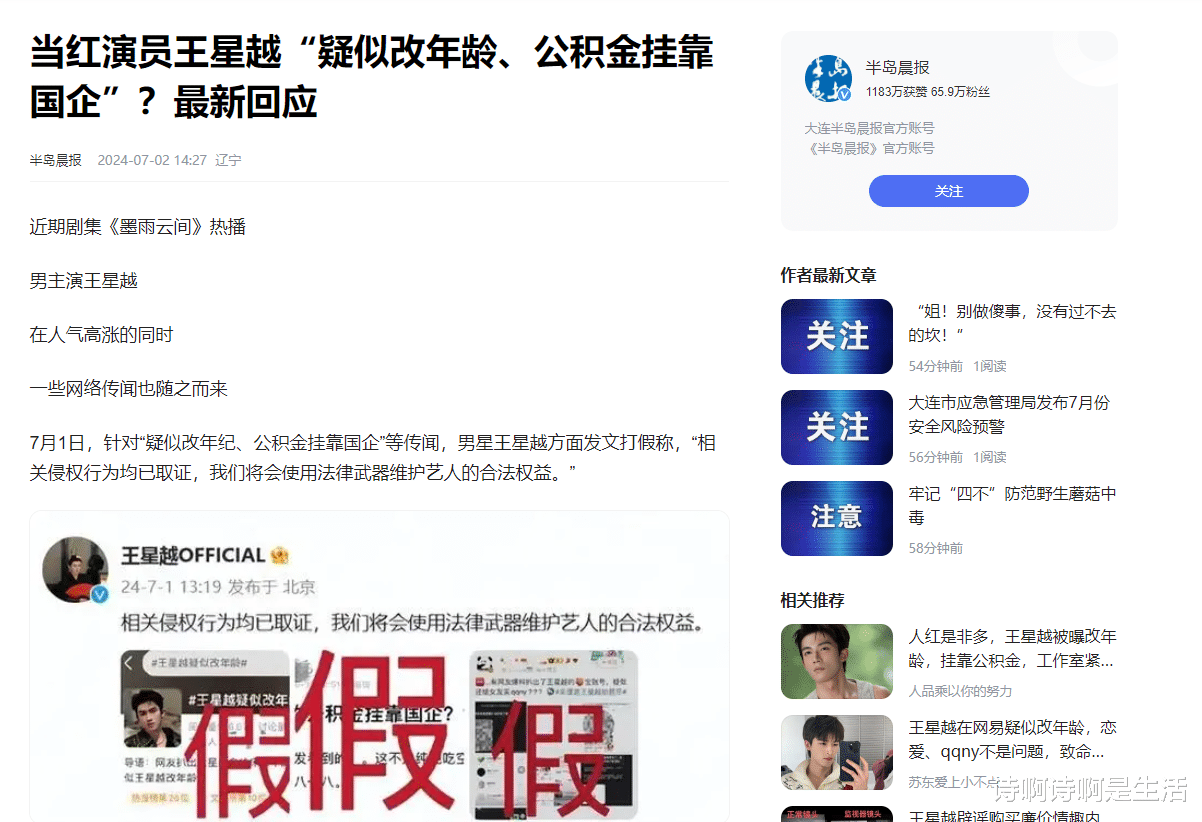The height and width of the screenshot is (822, 1202).
Task: Open 大连市应急管理局发布7月份安全风险预警 article
Action: point(1009,414)
